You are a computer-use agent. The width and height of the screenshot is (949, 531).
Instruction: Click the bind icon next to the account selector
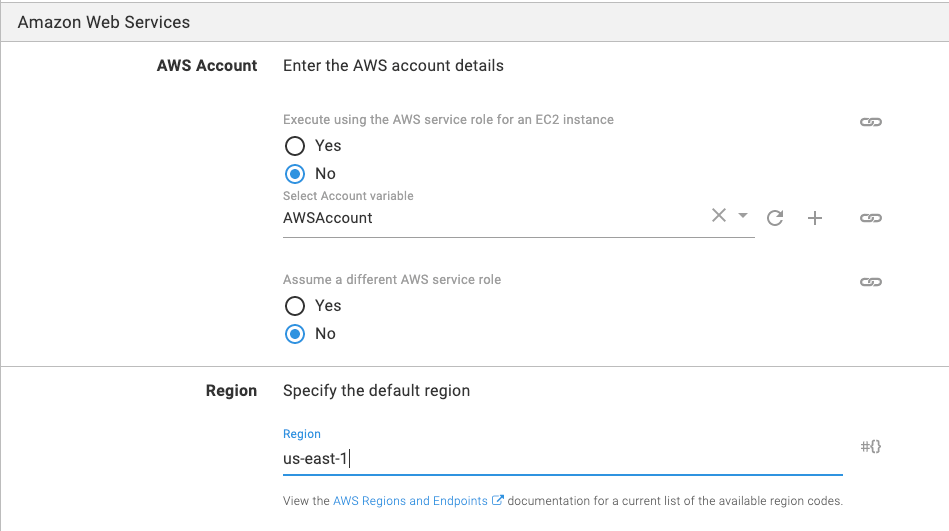(x=870, y=218)
